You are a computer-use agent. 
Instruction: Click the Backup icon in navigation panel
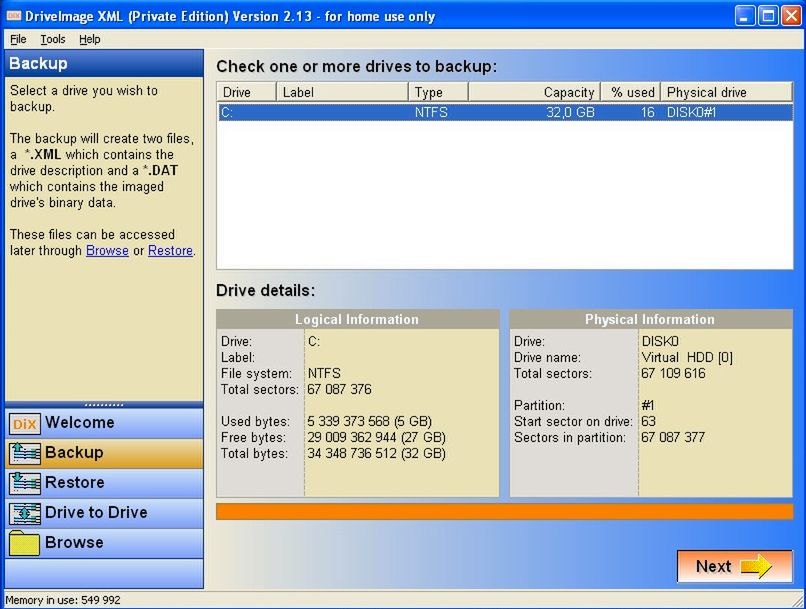pos(24,453)
